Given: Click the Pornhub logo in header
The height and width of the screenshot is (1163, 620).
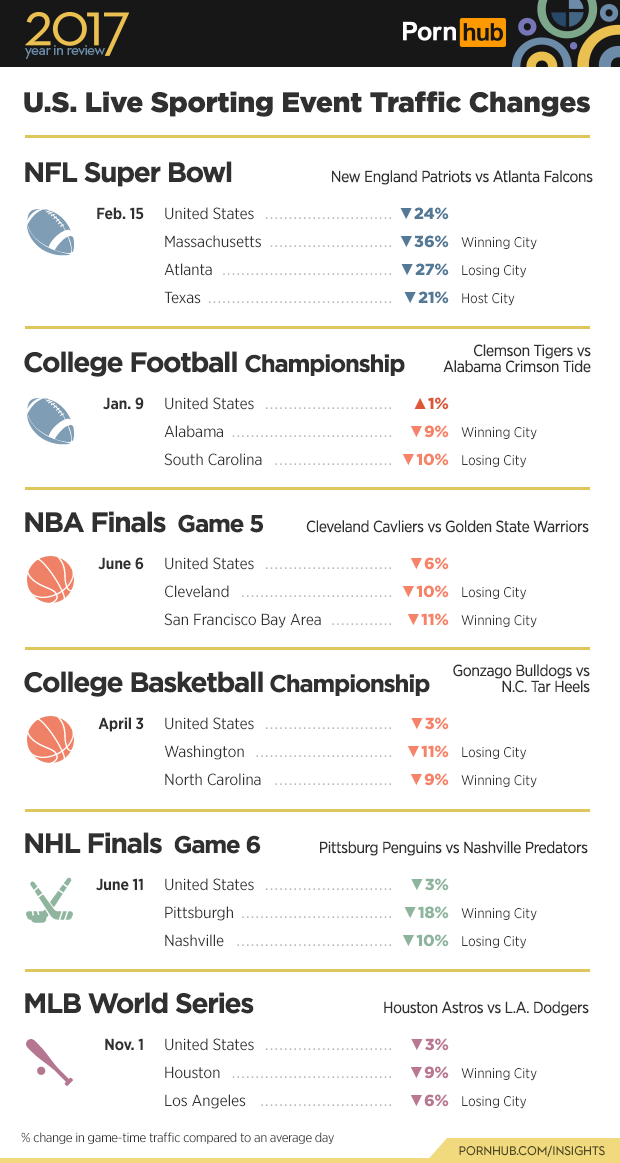Looking at the screenshot, I should pyautogui.click(x=453, y=33).
